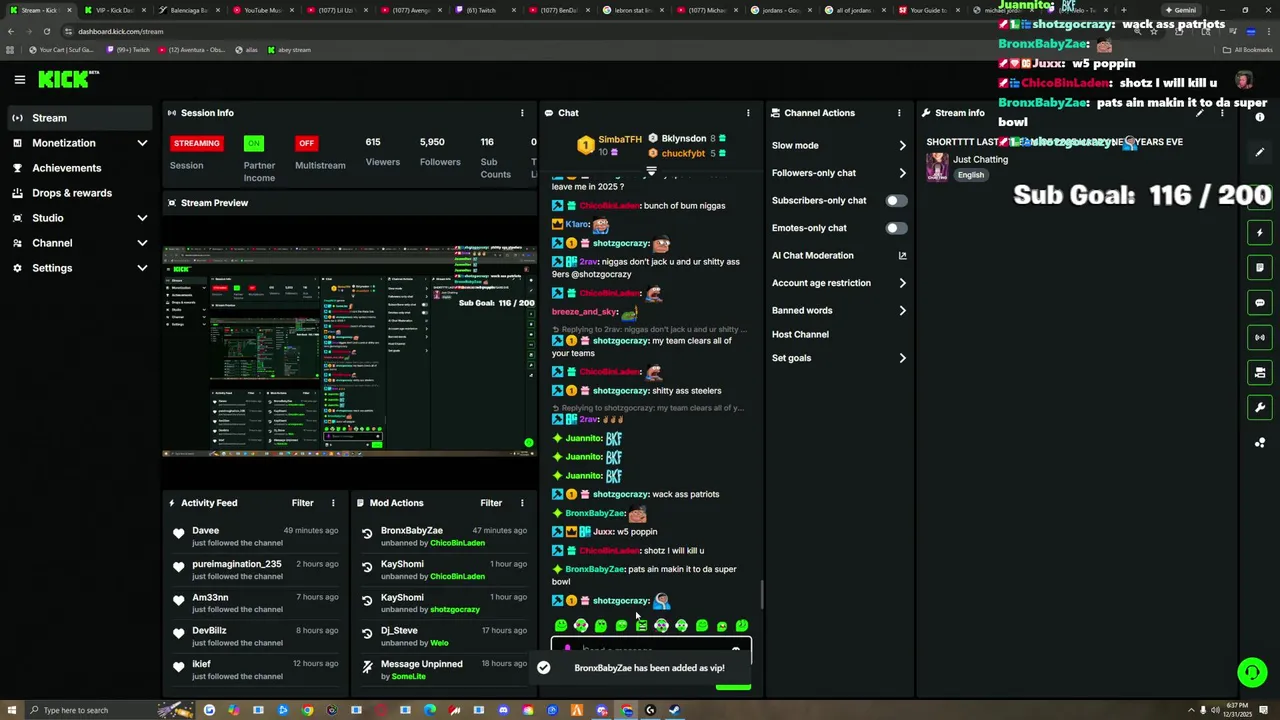Image resolution: width=1280 pixels, height=720 pixels.
Task: Toggle the ON Partner Income indicator
Action: pos(254,143)
